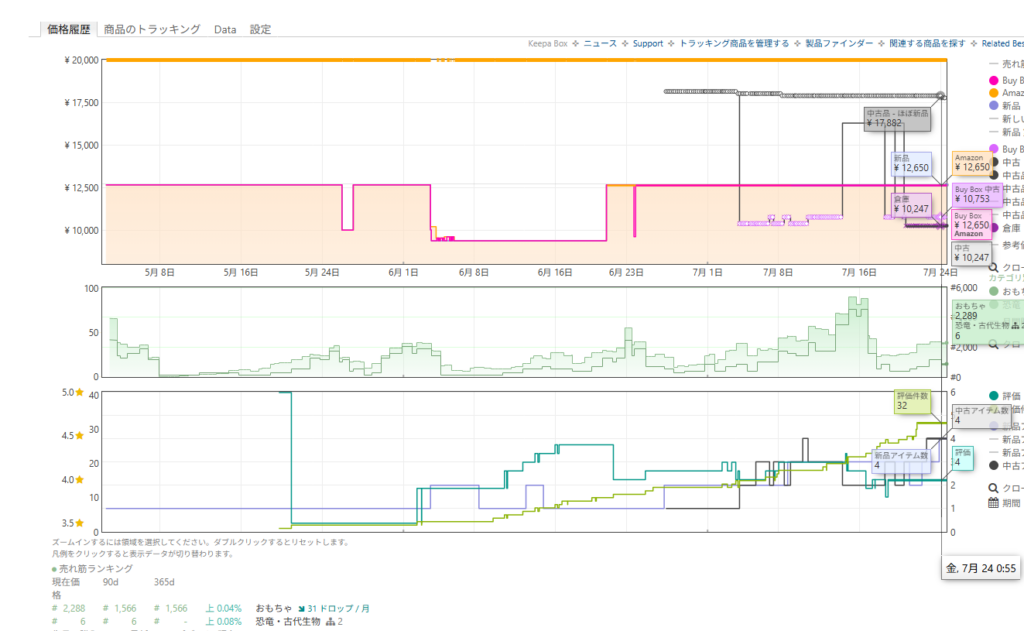The width and height of the screenshot is (1024, 631).
Task: Open the 商品のトラッキング tab
Action: point(152,29)
